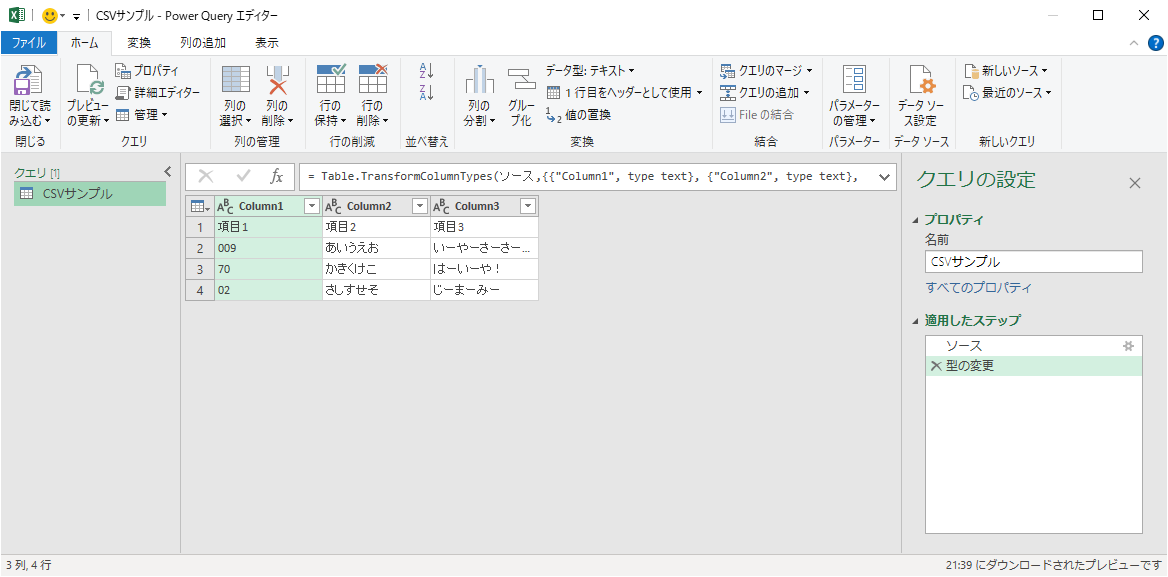Select the Column3 header
Image resolution: width=1168 pixels, height=577 pixels.
tap(484, 206)
